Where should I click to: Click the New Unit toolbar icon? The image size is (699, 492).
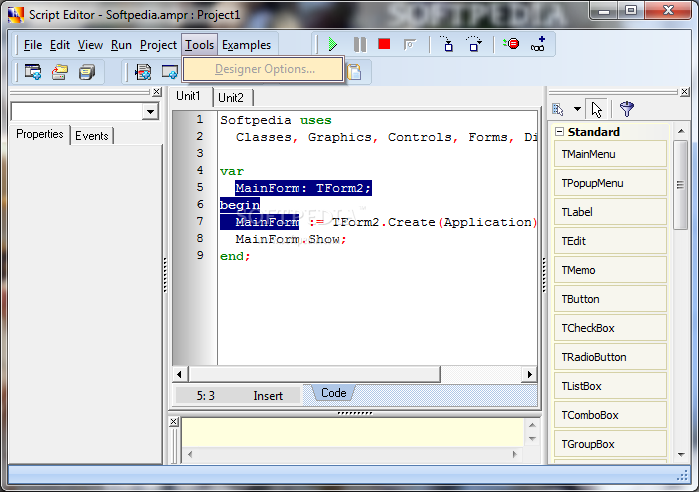[143, 72]
